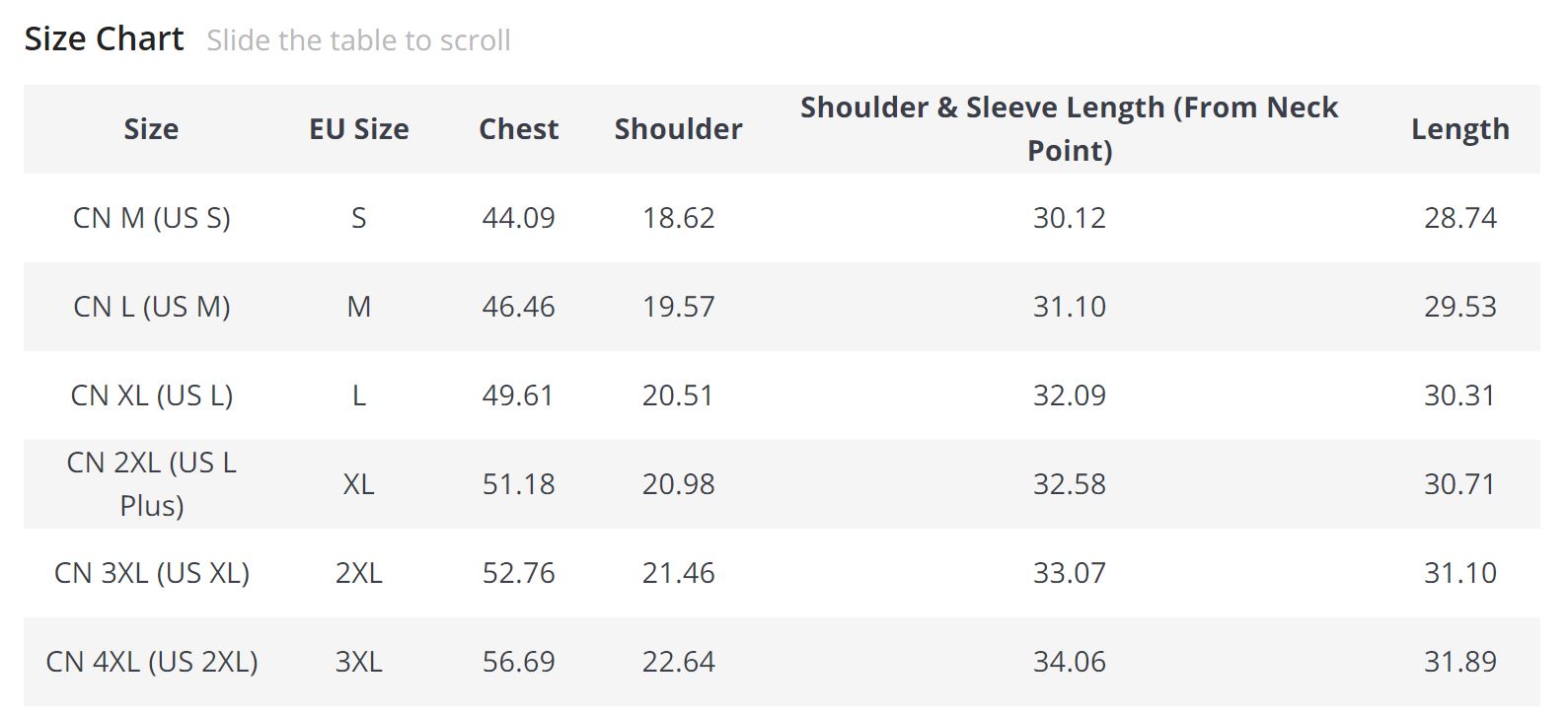The height and width of the screenshot is (717, 1568).
Task: Select the length value 30.71
Action: pos(1459,484)
